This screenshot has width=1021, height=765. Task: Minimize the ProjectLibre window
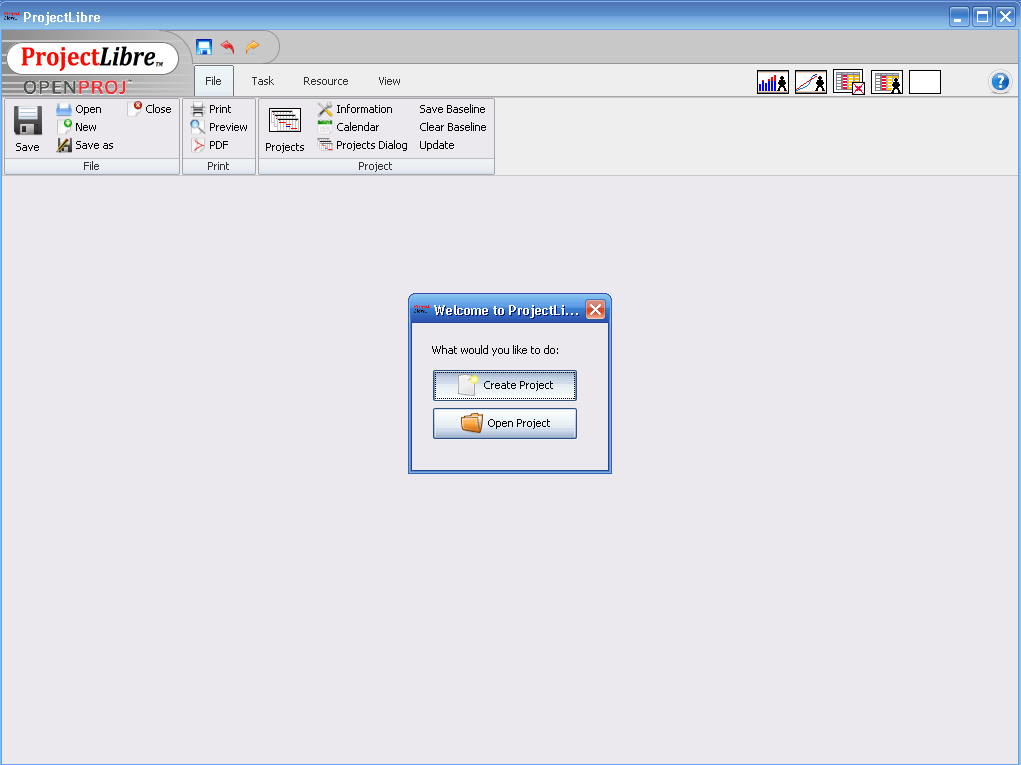click(958, 17)
